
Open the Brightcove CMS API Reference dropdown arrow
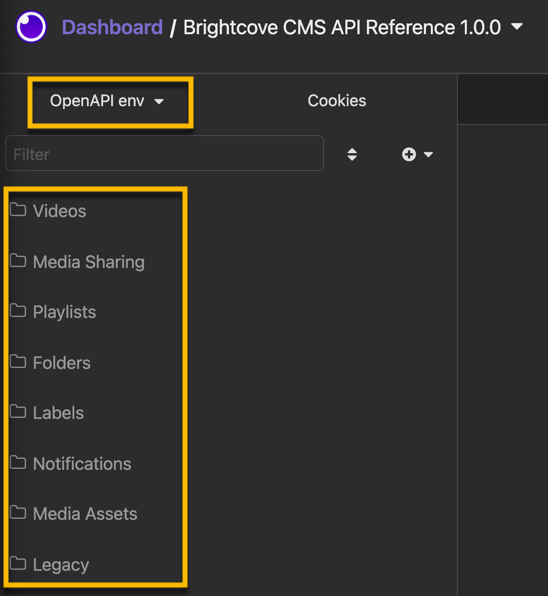(517, 27)
